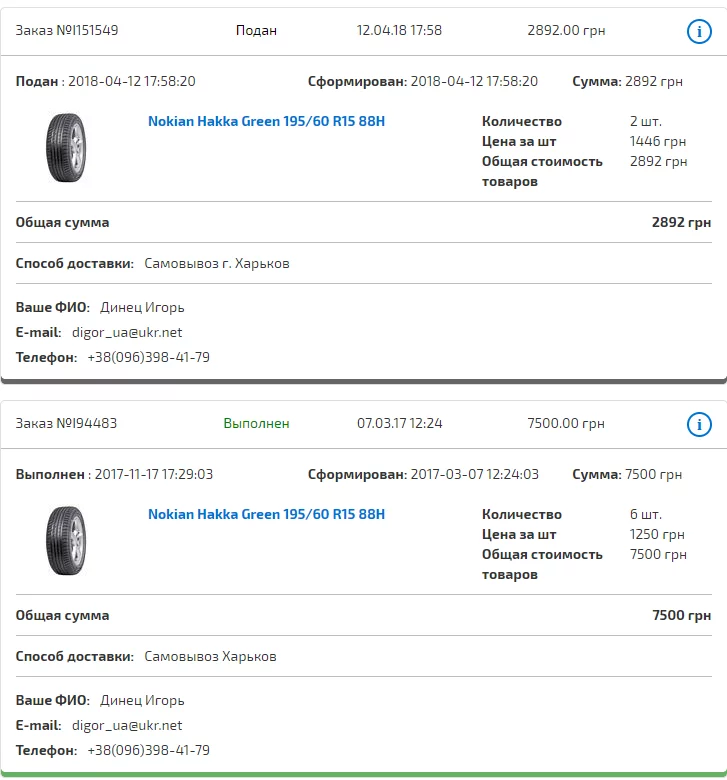The width and height of the screenshot is (727, 780).
Task: Open Nokian Hakka Green link in second order
Action: 266,515
